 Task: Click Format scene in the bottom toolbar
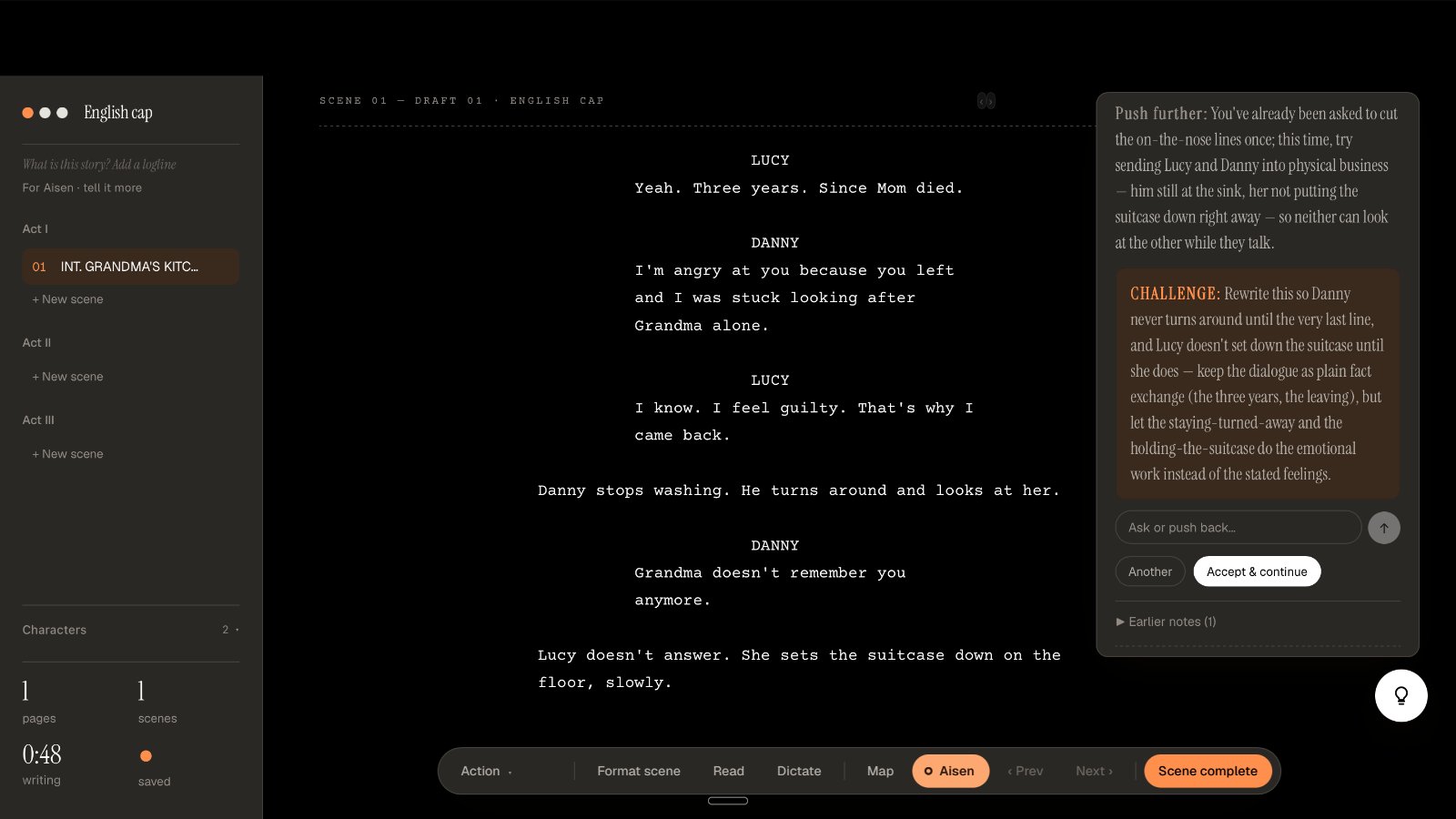639,771
